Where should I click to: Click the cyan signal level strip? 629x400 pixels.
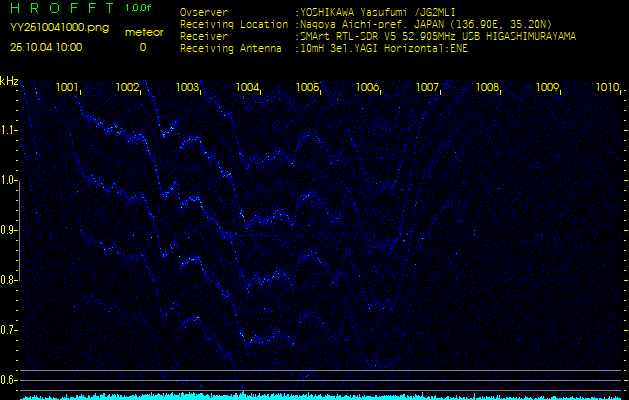314,396
